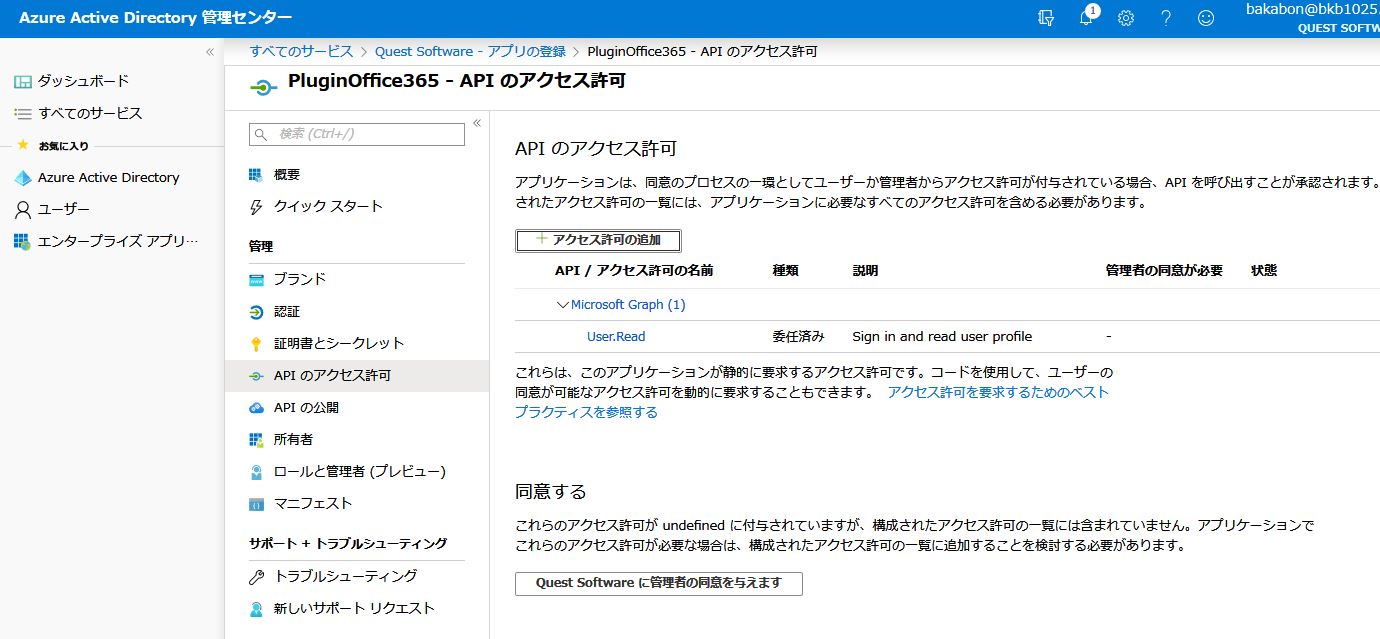Click the Owners (所有者) icon
This screenshot has height=639, width=1380.
[256, 439]
